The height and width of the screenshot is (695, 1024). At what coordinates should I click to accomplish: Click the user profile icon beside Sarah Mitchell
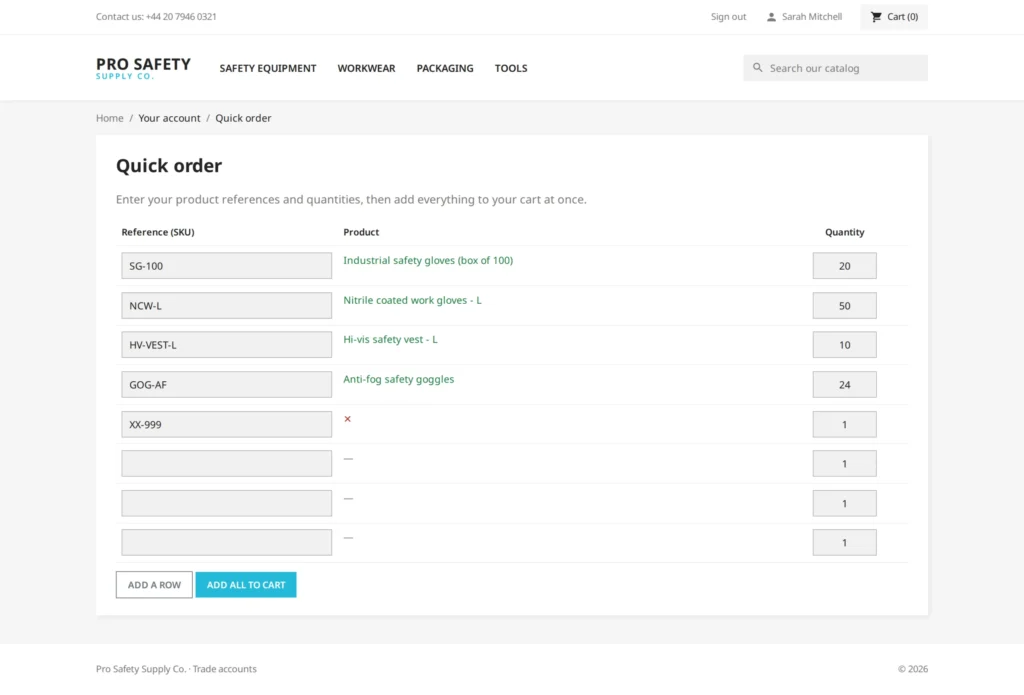(x=771, y=17)
